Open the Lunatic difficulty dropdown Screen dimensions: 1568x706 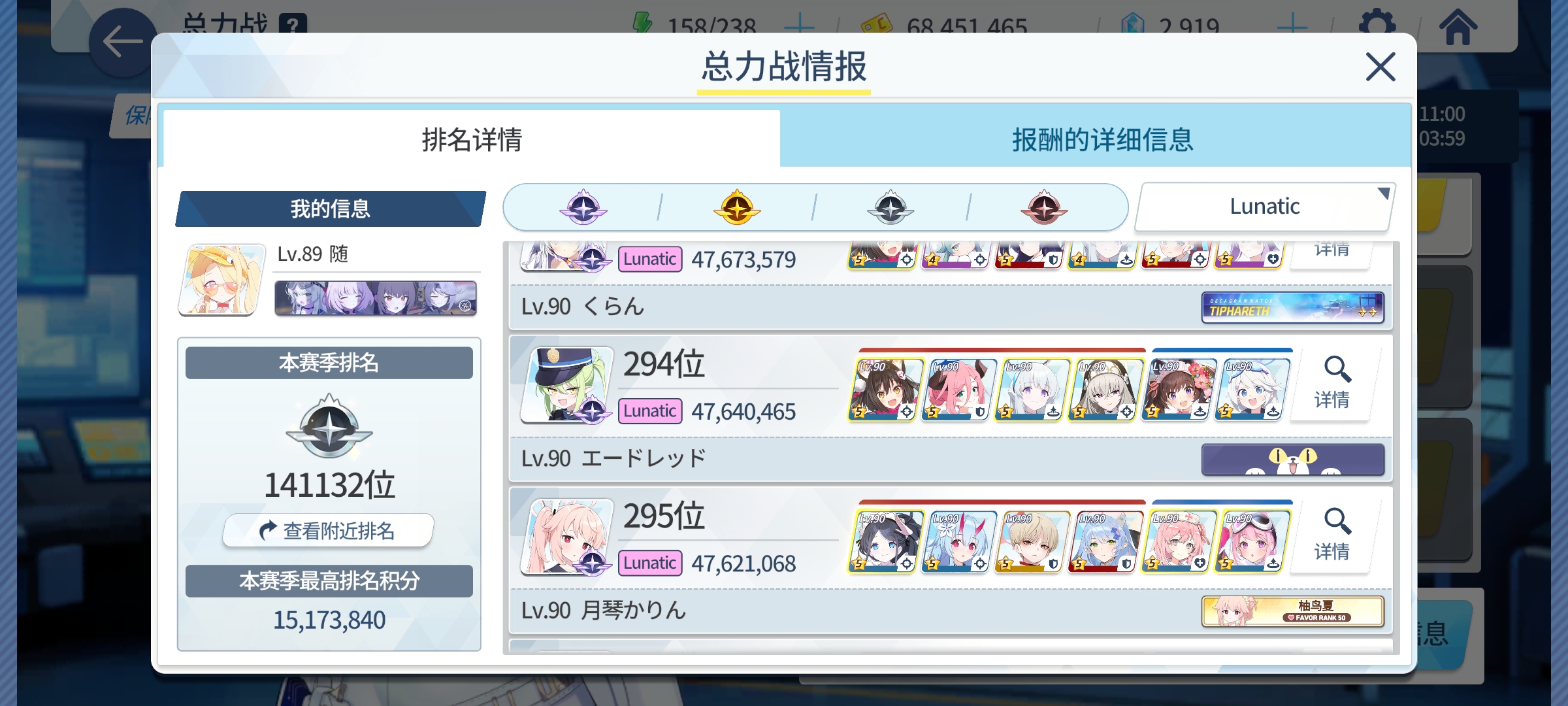click(1265, 207)
